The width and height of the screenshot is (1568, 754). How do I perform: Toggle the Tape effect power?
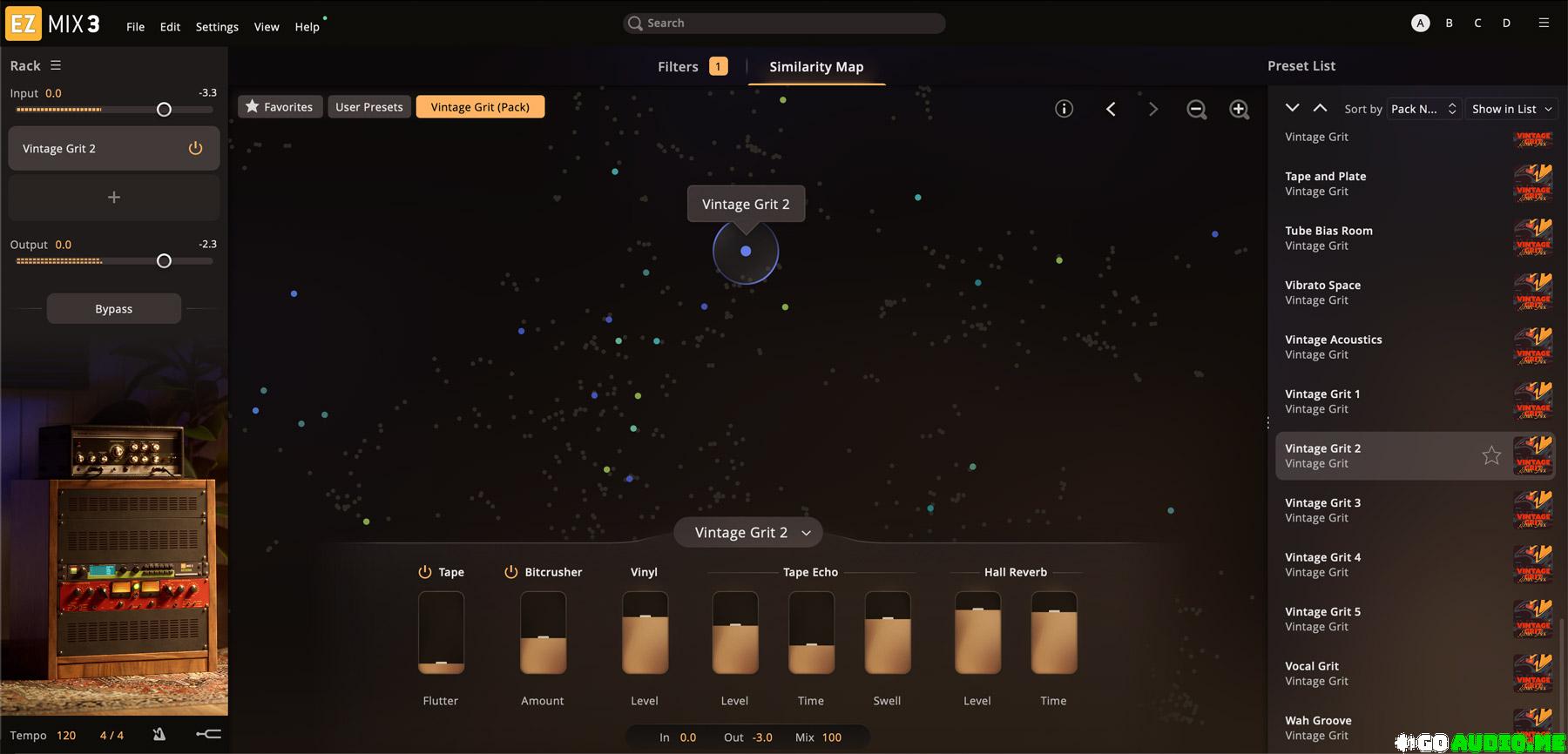[425, 572]
